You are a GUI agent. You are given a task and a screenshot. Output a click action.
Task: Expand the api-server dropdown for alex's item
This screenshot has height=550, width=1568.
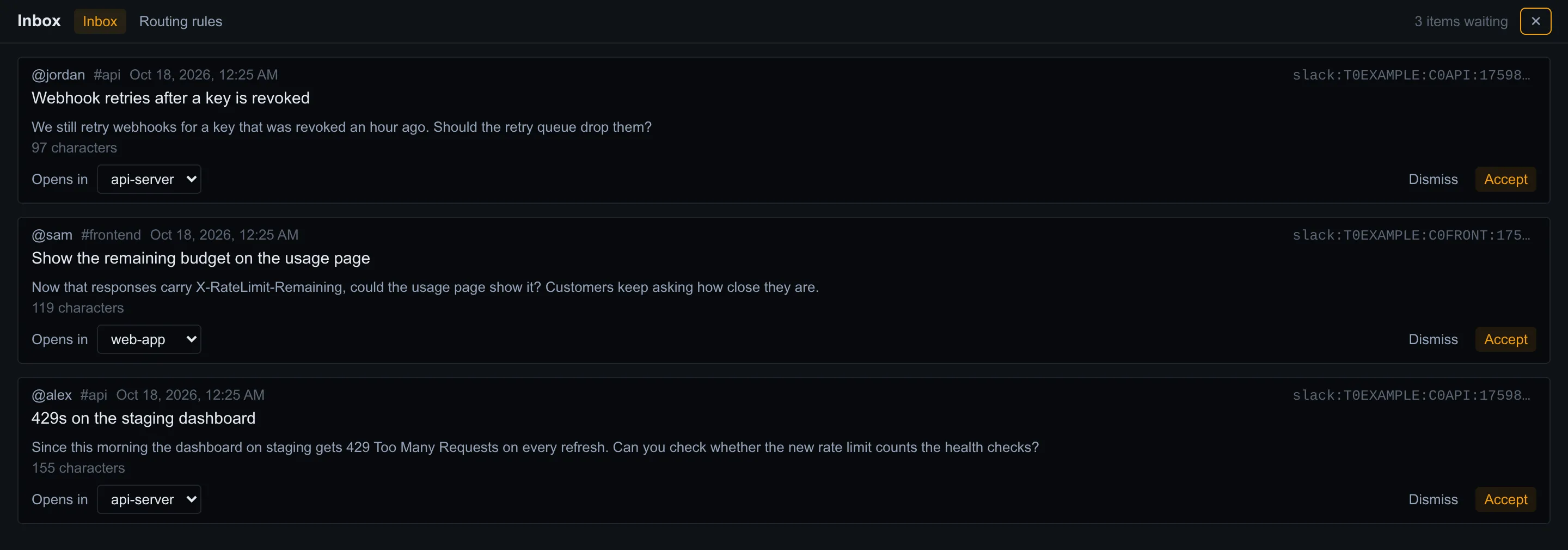[149, 499]
